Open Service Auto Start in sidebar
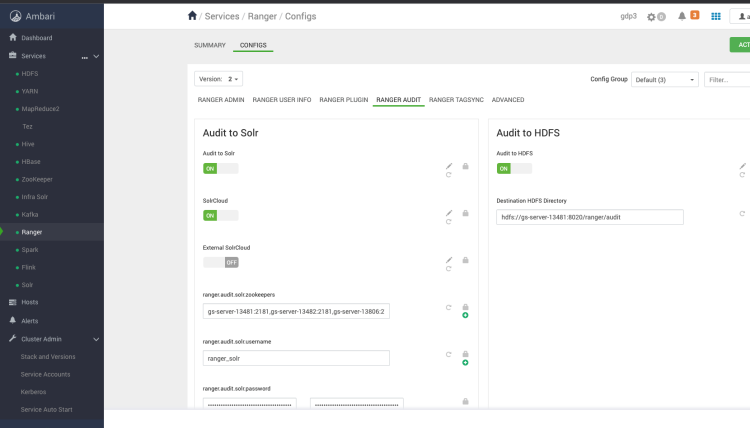This screenshot has height=428, width=750. pos(46,409)
